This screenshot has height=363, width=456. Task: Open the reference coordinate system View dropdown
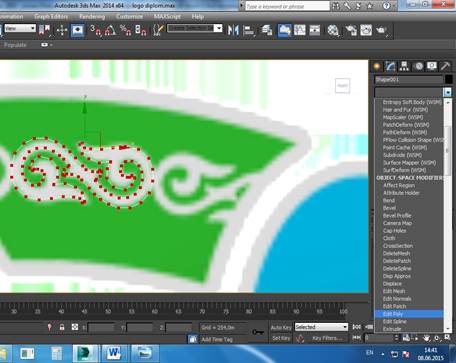(x=20, y=28)
